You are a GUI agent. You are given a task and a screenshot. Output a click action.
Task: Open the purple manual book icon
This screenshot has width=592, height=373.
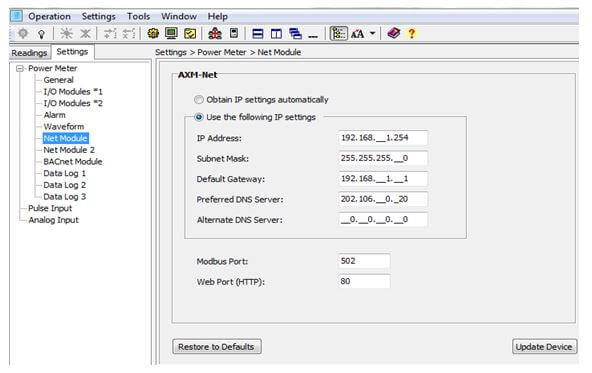pyautogui.click(x=393, y=33)
